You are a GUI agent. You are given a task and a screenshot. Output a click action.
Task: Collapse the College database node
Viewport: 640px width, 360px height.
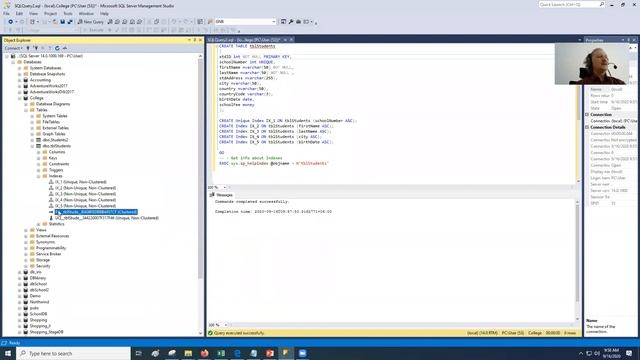20,98
